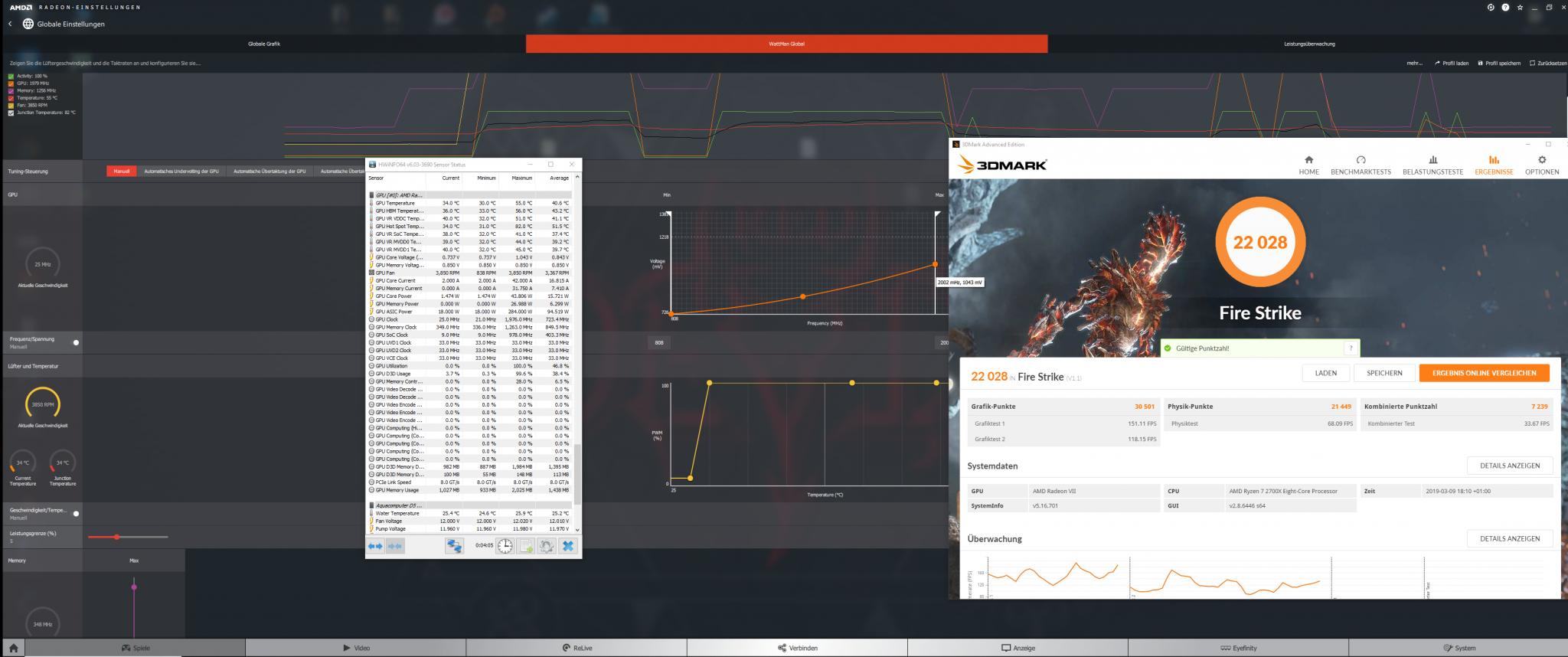The height and width of the screenshot is (657, 1568).
Task: Click SPEICHERN button in 3DMark
Action: (1384, 373)
